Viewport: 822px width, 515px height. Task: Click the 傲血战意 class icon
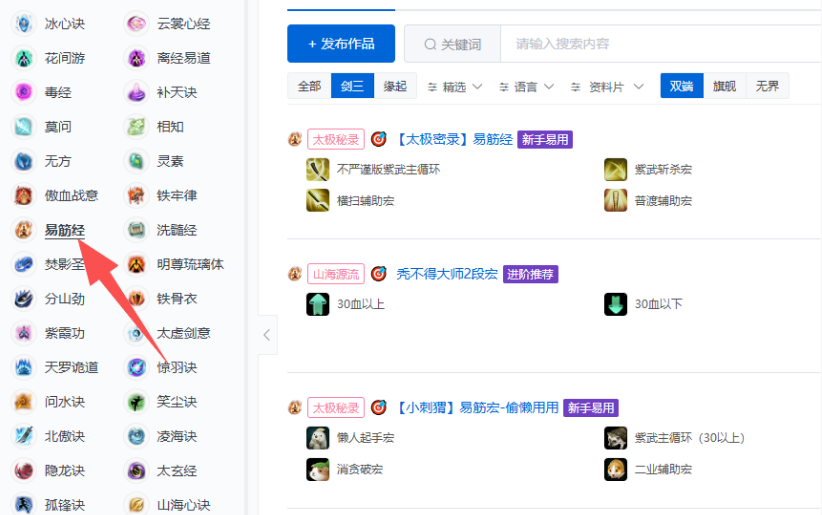coord(24,196)
